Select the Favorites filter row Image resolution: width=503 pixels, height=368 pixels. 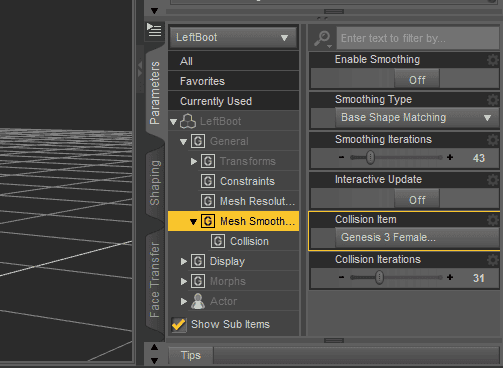tap(233, 81)
